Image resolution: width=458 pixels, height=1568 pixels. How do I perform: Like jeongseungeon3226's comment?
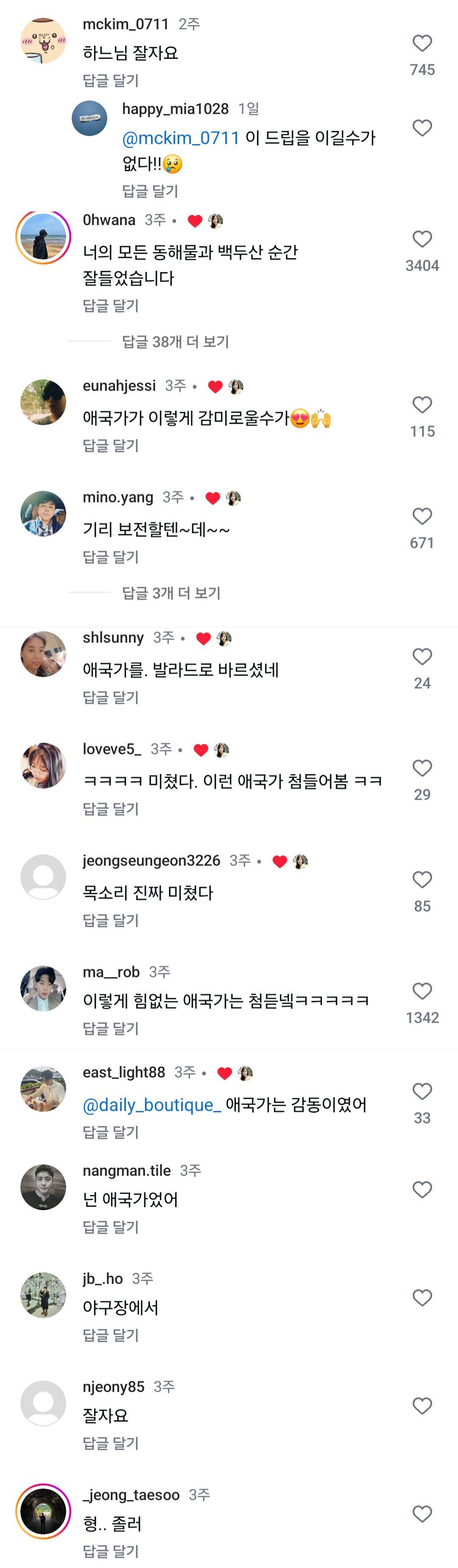pyautogui.click(x=422, y=879)
